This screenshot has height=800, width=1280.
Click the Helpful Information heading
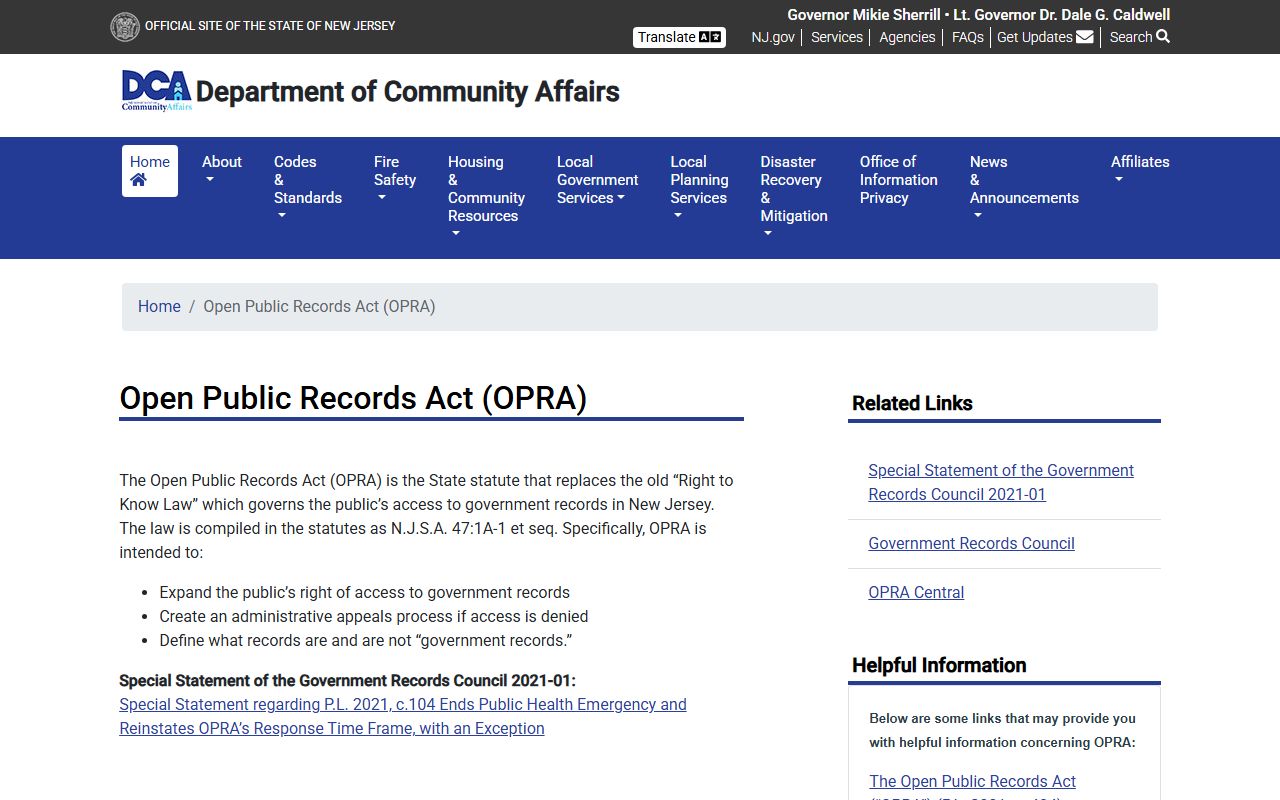[x=939, y=666]
